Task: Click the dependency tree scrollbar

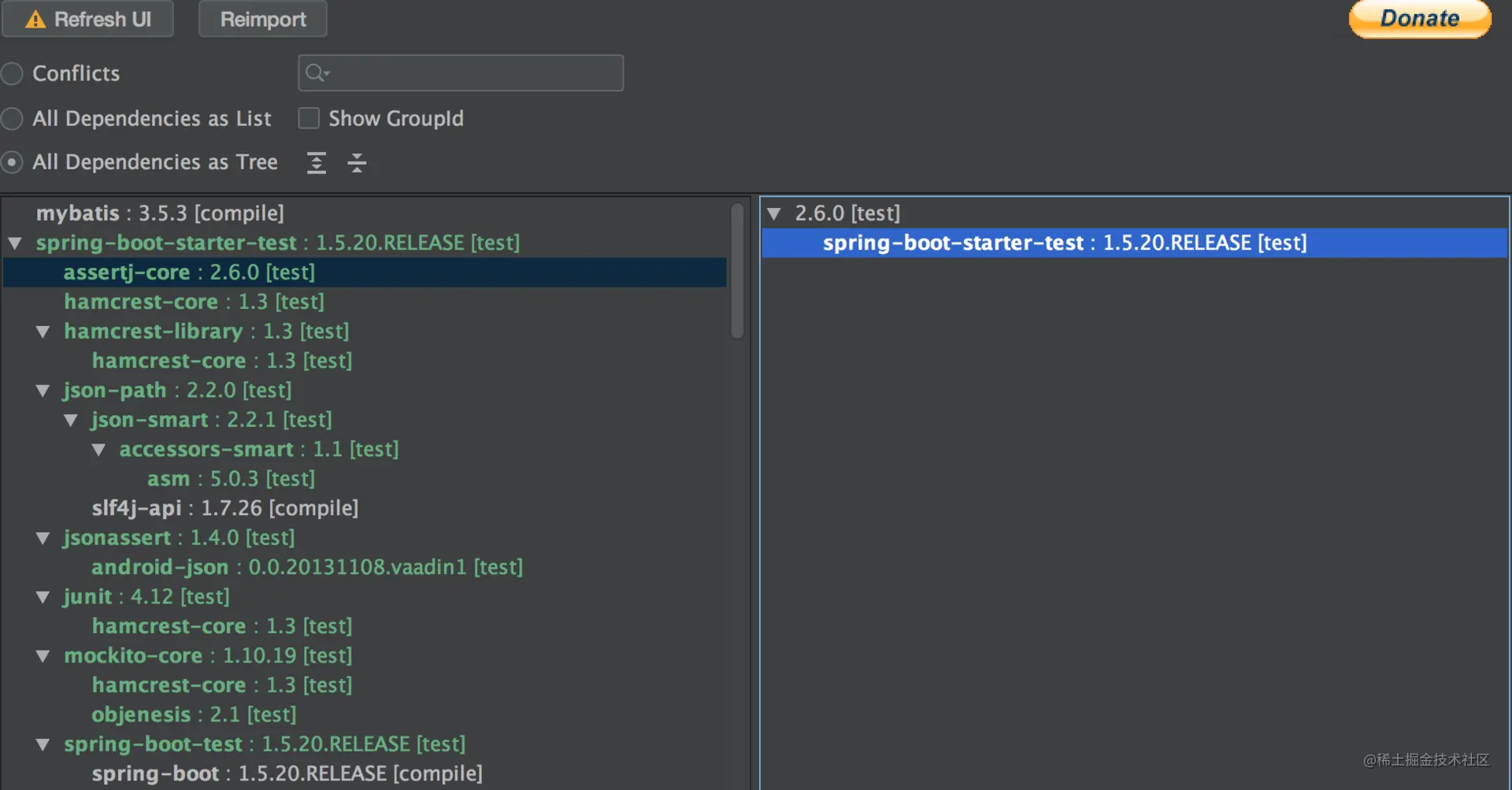Action: (x=737, y=270)
